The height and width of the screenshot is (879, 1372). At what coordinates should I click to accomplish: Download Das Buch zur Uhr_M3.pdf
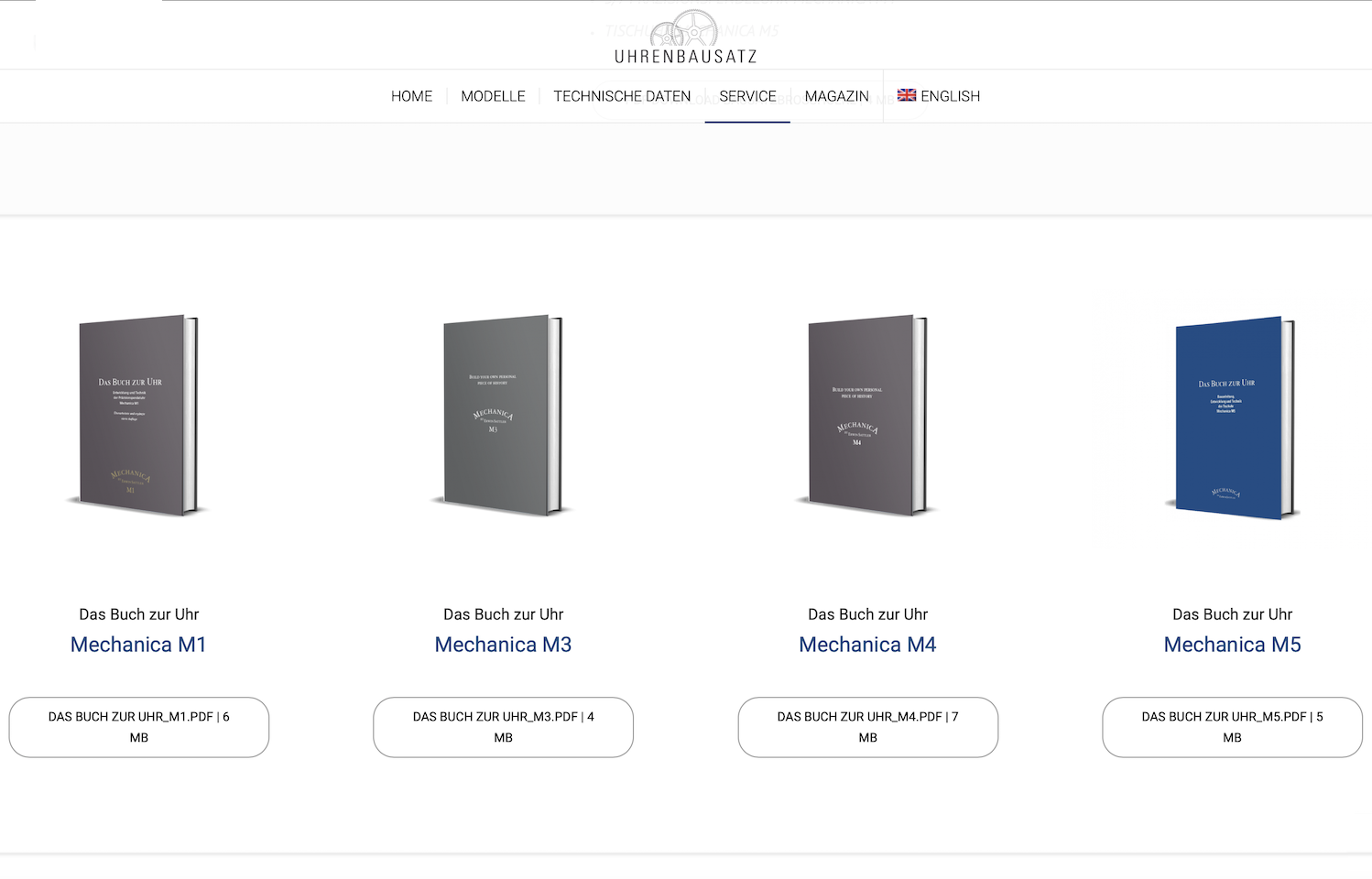504,727
